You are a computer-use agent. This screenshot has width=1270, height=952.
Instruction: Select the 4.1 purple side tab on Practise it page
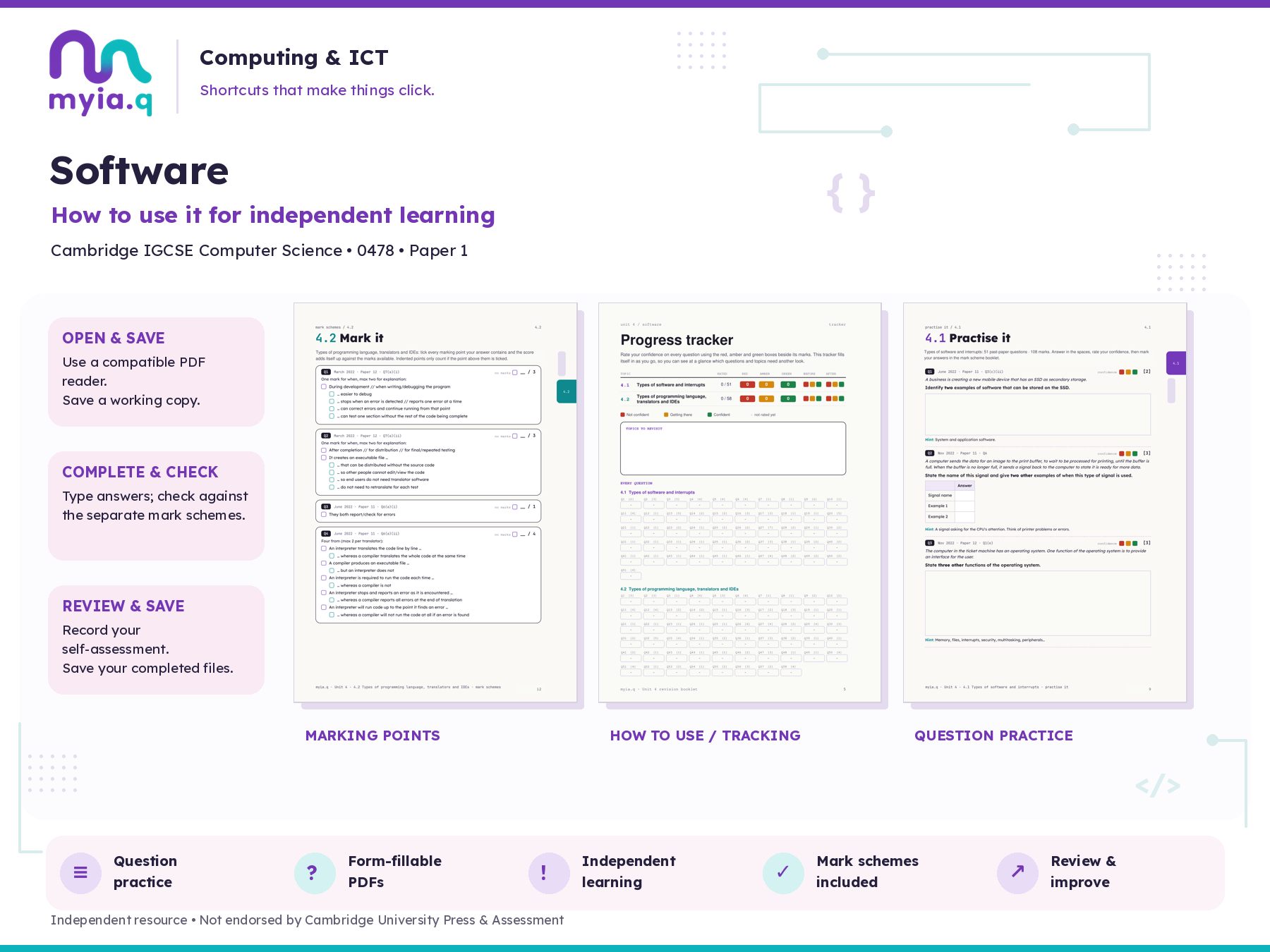pyautogui.click(x=1176, y=363)
